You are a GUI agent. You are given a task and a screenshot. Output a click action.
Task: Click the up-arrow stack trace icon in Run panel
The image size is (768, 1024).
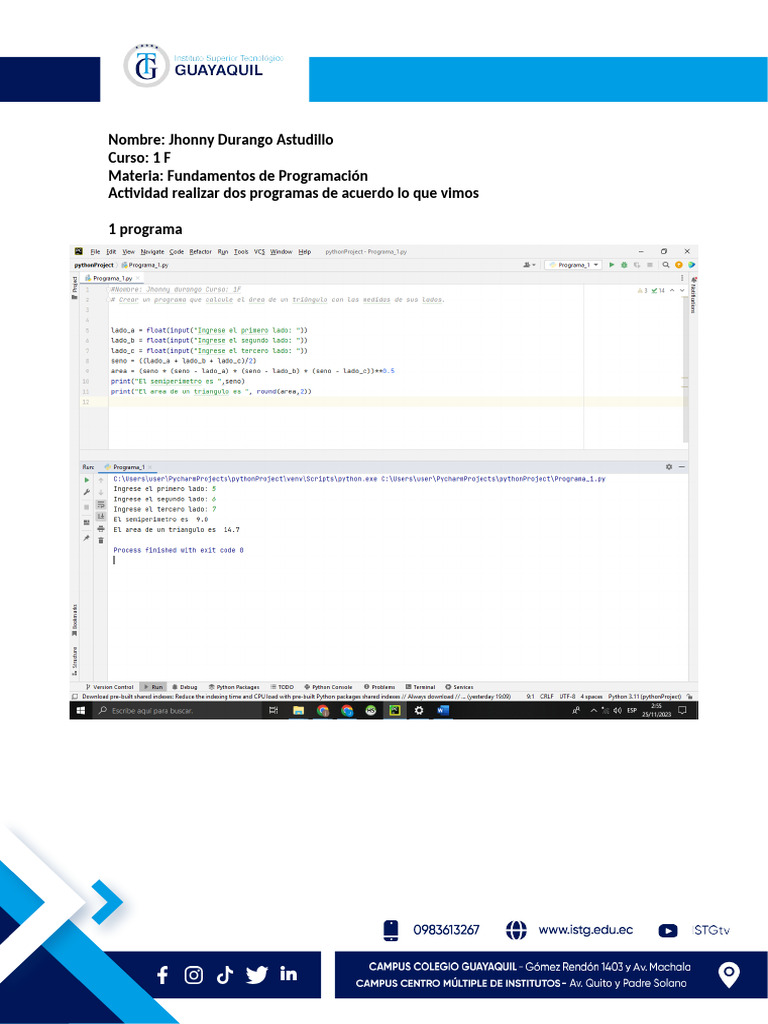coord(101,480)
